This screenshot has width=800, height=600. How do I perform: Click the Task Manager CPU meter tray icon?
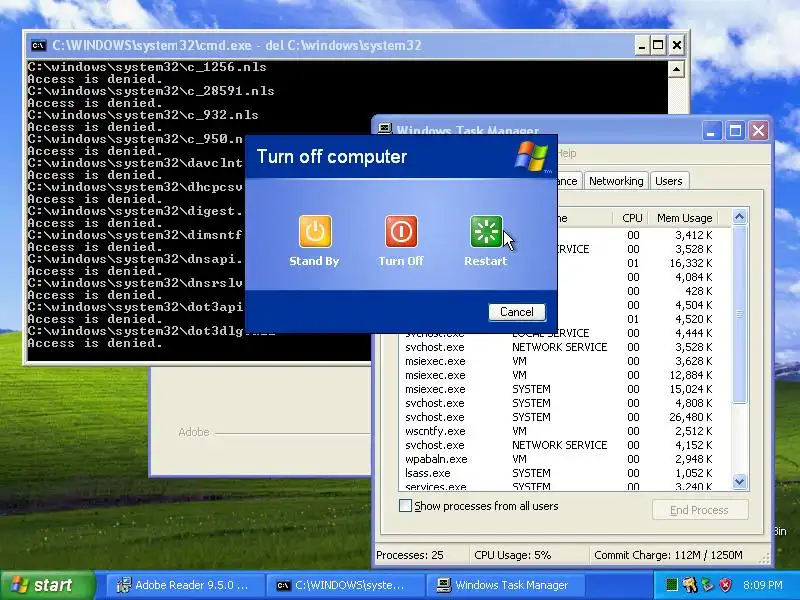(x=672, y=585)
